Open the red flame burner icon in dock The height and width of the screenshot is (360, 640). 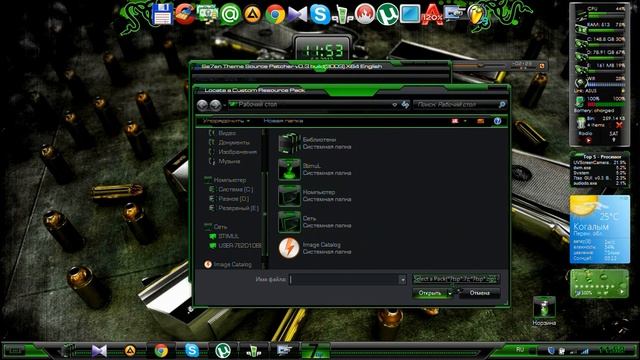click(365, 14)
